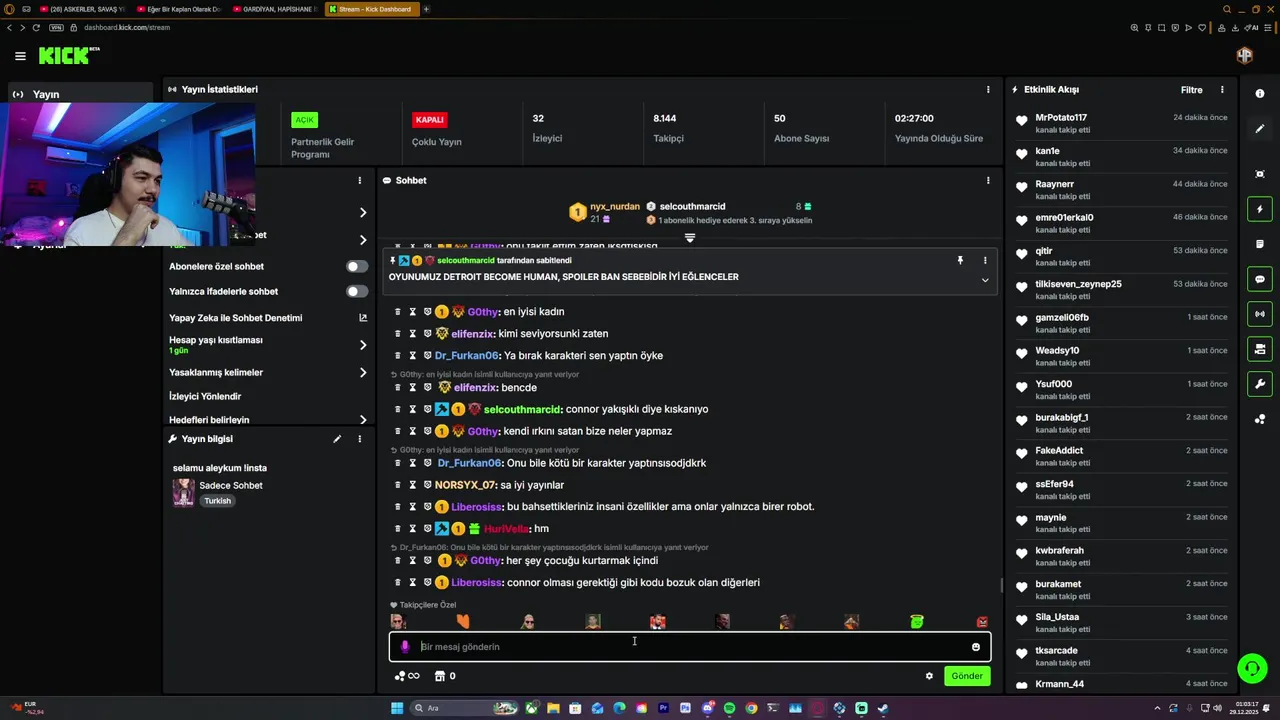1280x720 pixels.
Task: Toggle the wrench tools icon in the right sidebar
Action: pos(1260,384)
